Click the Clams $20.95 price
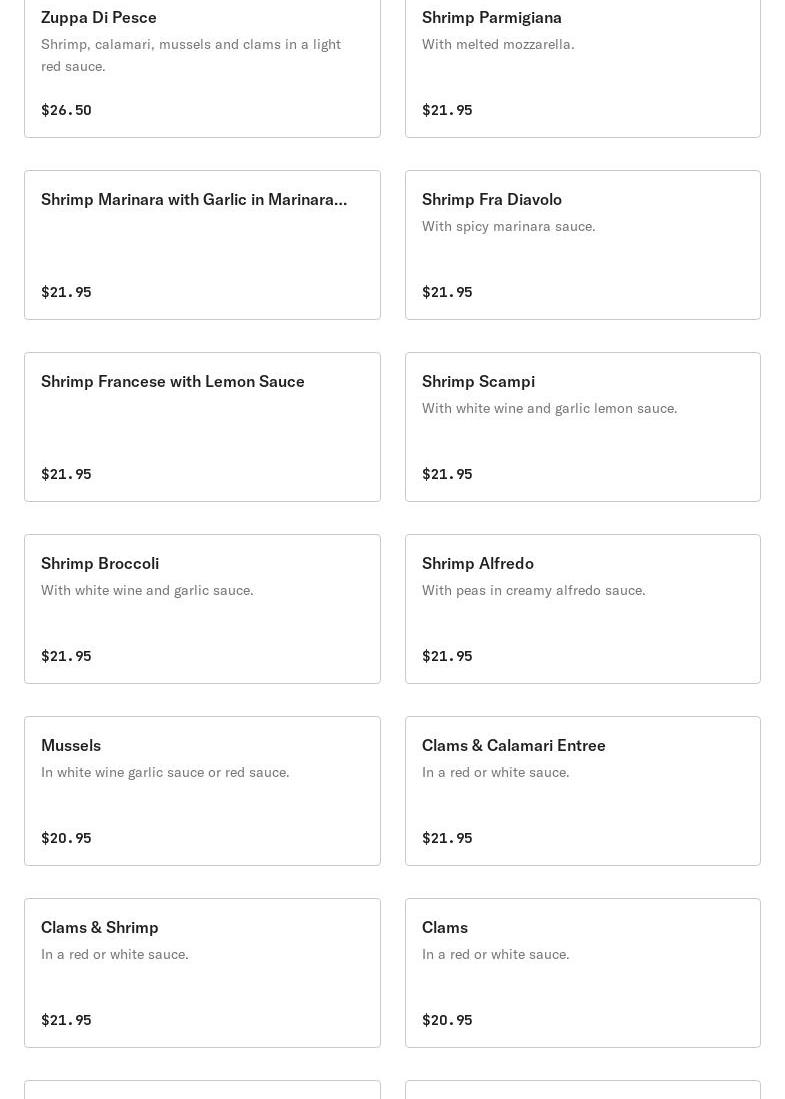This screenshot has height=1099, width=785. 447,1020
